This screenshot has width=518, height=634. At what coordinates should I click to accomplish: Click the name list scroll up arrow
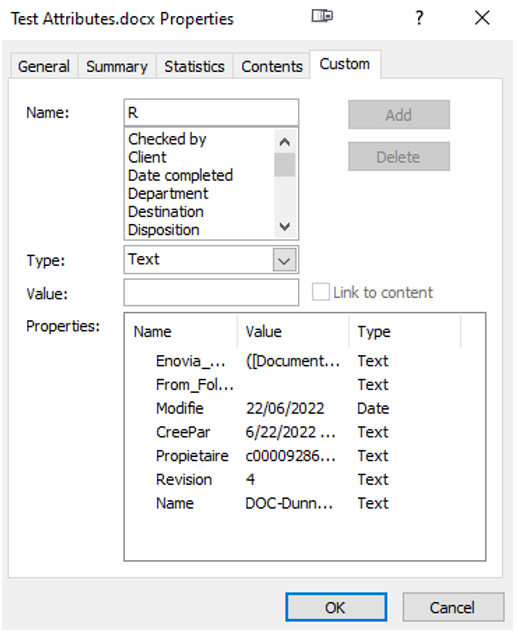coord(285,142)
